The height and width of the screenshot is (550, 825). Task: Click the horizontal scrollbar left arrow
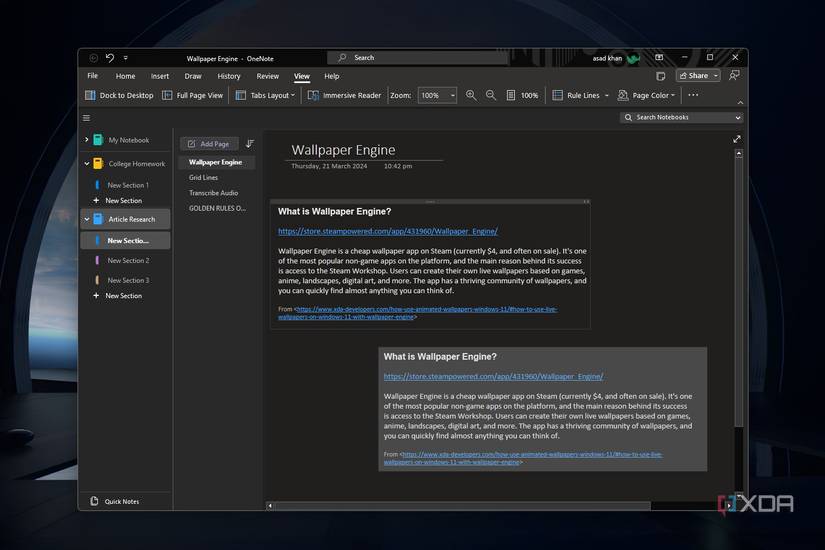270,506
